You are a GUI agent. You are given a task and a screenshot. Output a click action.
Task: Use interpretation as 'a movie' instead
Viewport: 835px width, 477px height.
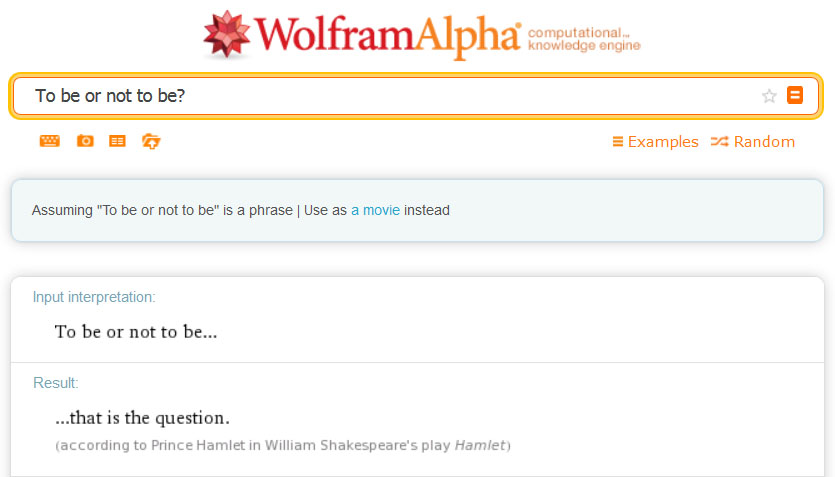tap(375, 210)
